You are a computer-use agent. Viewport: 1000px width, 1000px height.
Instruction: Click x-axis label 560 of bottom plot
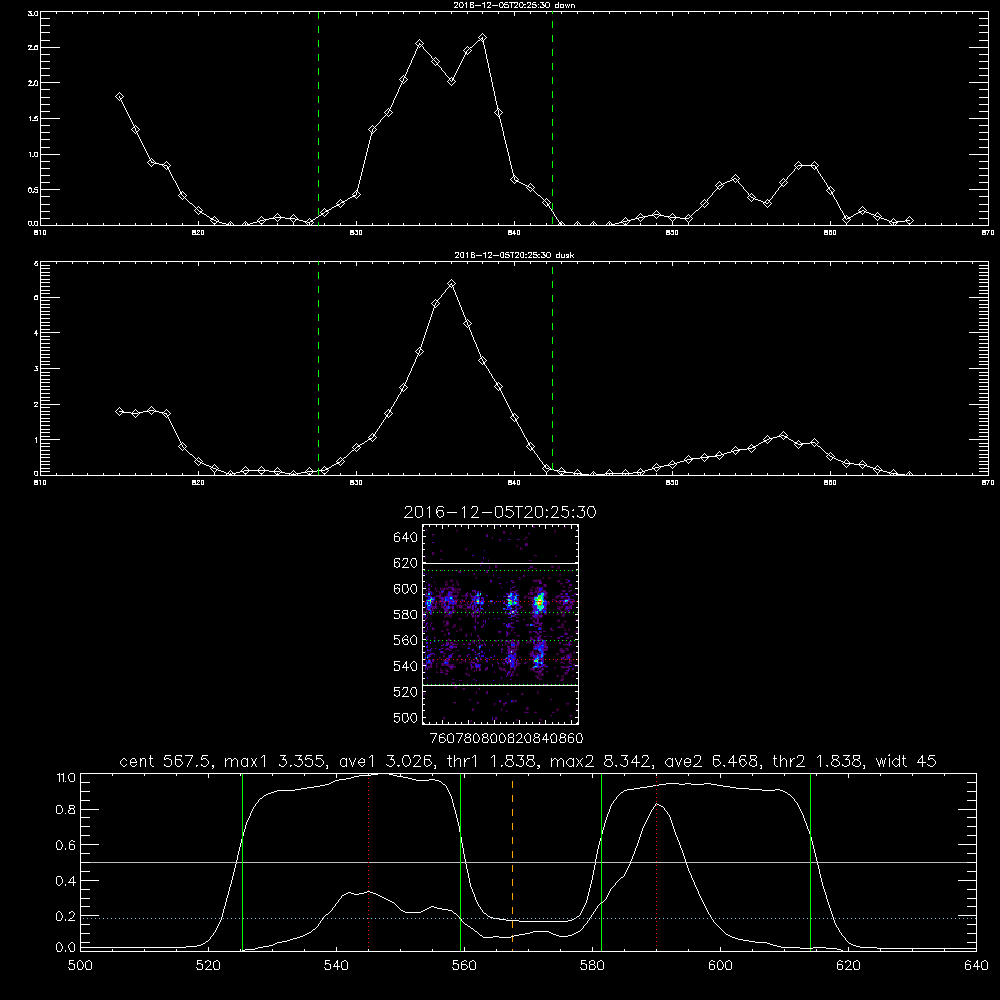pyautogui.click(x=464, y=966)
